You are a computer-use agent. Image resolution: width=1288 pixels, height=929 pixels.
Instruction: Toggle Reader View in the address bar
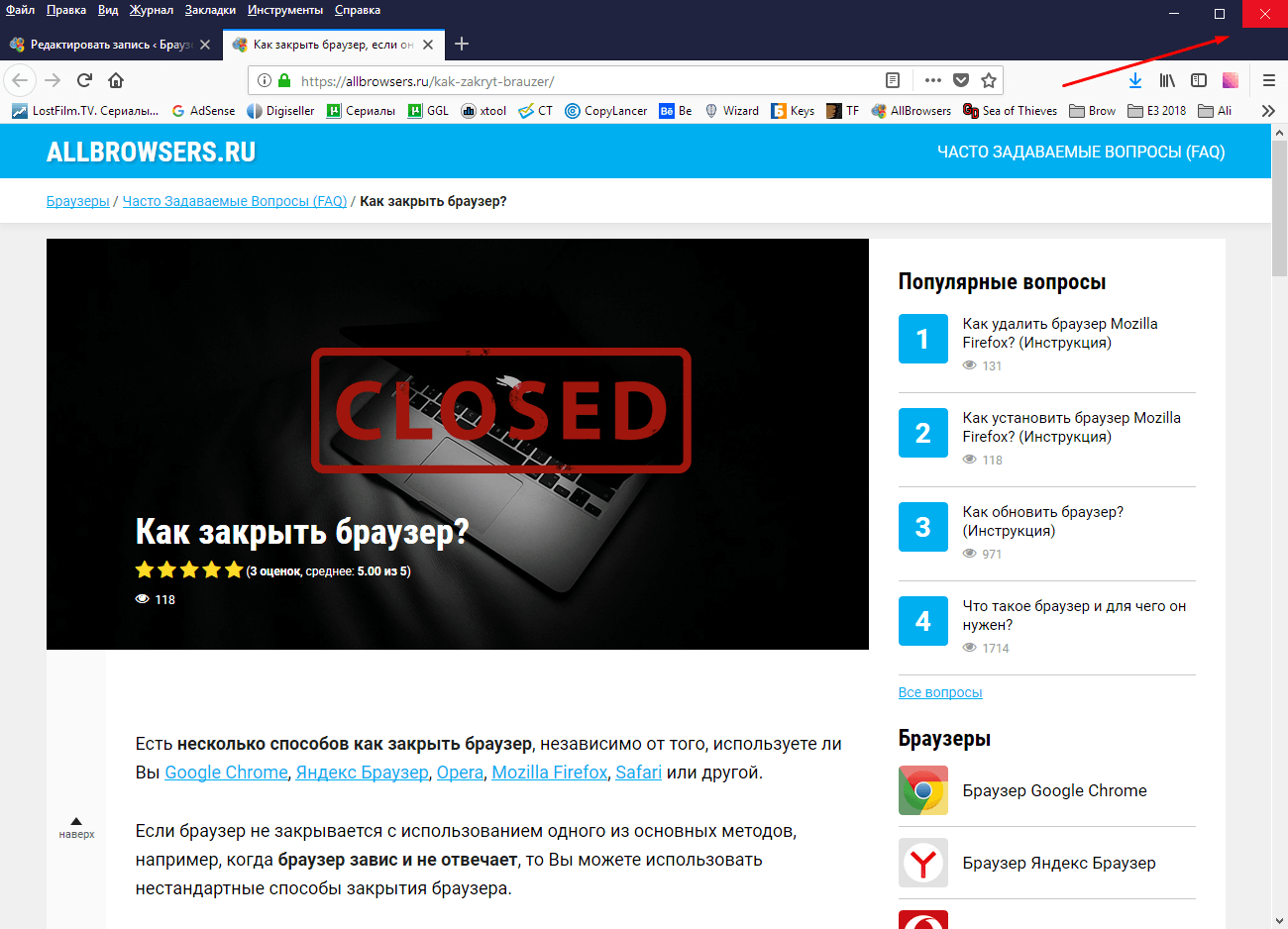[893, 80]
